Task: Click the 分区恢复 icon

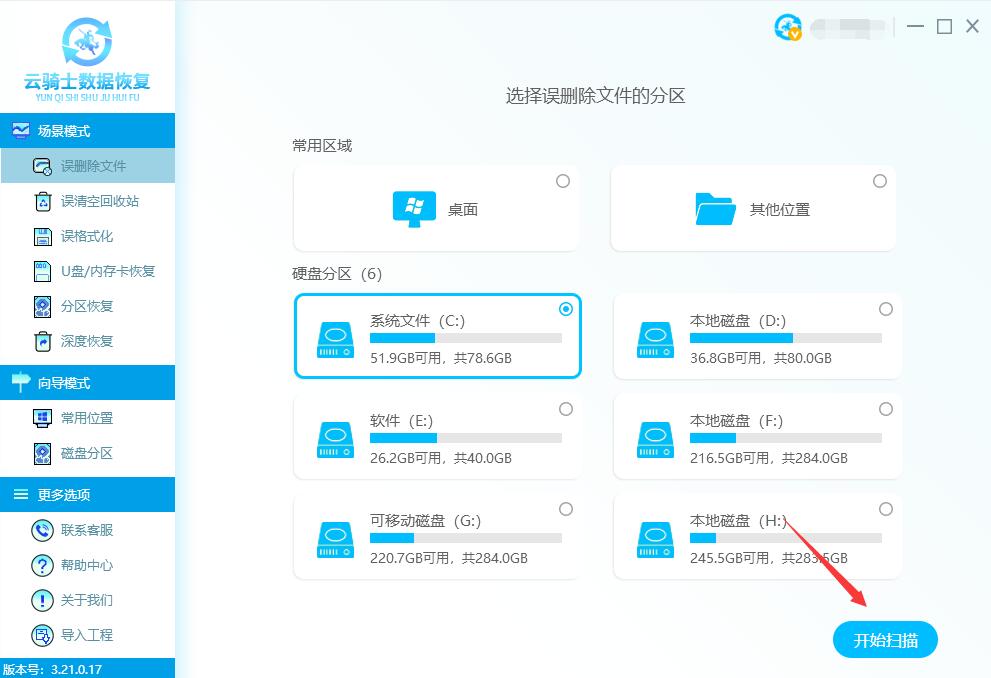Action: (x=42, y=306)
